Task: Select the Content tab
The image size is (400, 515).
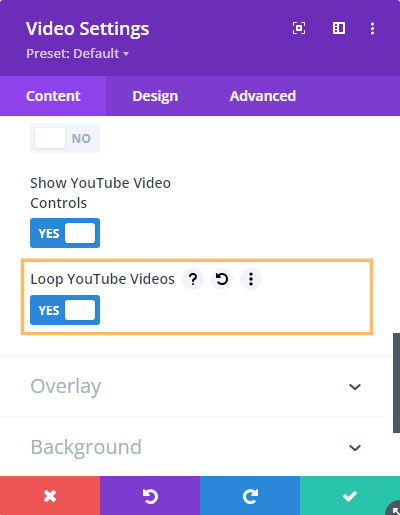Action: (x=53, y=96)
